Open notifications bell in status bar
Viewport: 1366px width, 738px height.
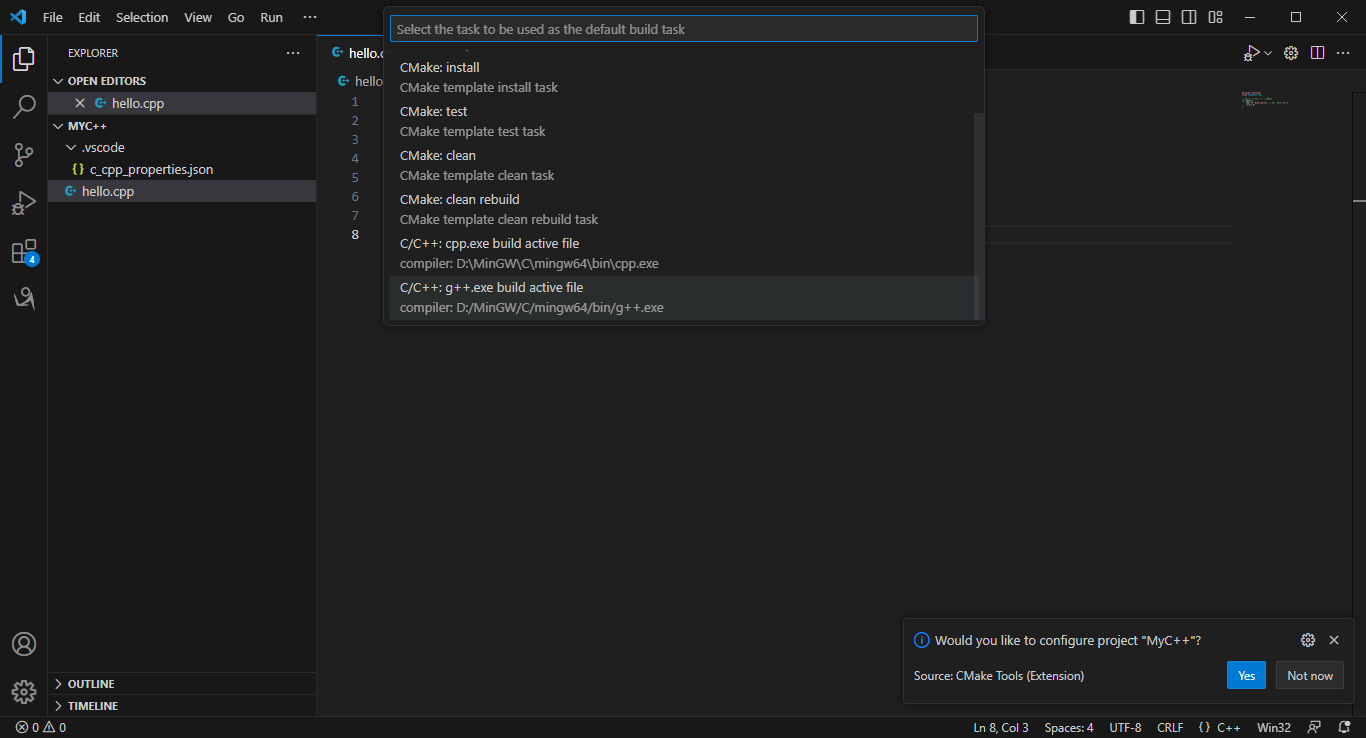coord(1345,728)
